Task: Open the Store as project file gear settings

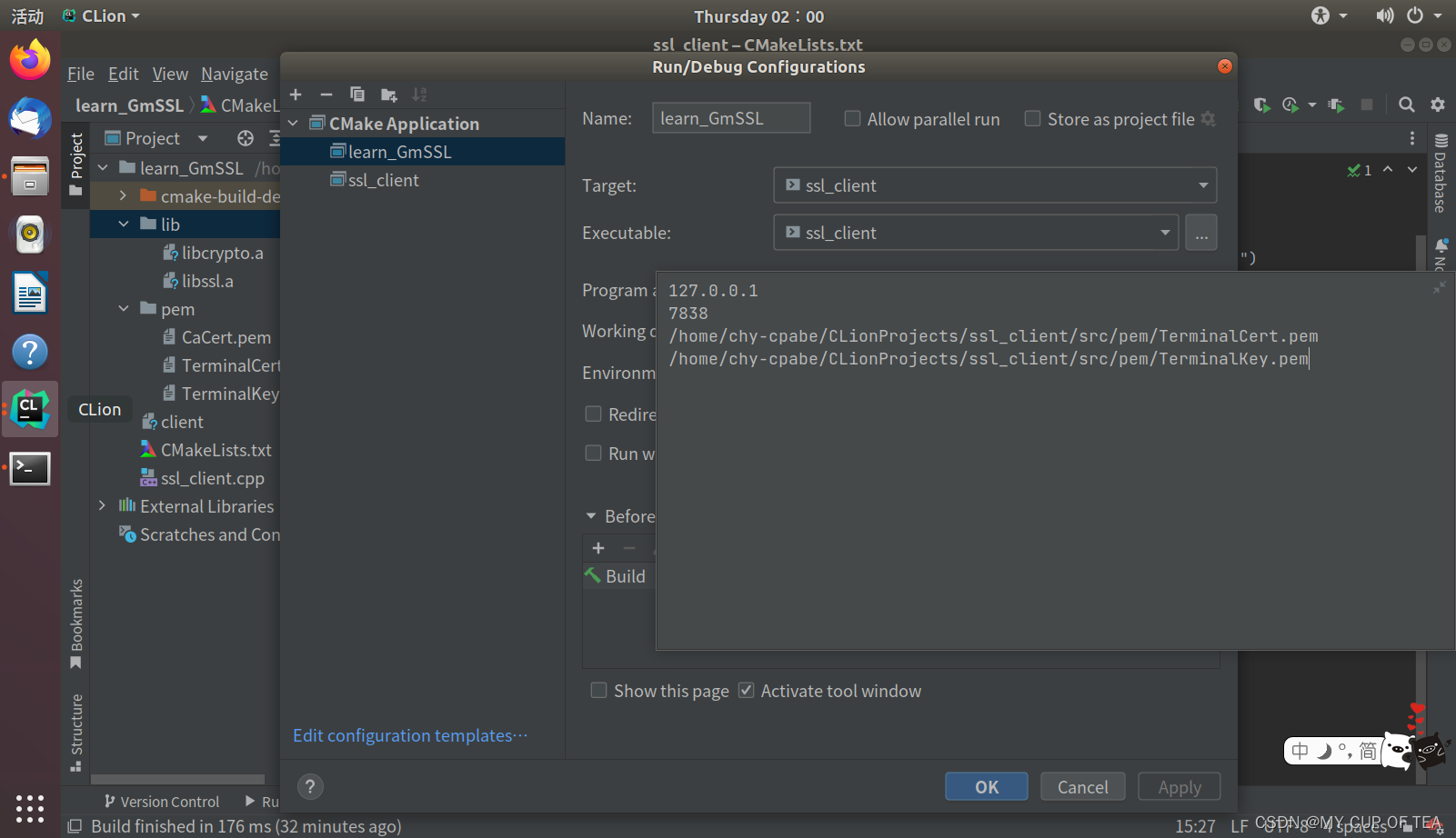Action: (1209, 119)
